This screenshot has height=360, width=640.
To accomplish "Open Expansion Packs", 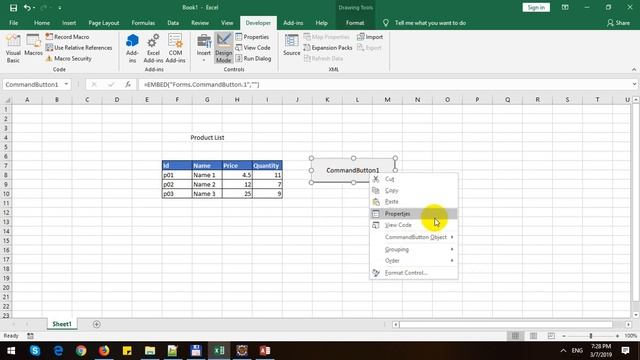I will [328, 48].
